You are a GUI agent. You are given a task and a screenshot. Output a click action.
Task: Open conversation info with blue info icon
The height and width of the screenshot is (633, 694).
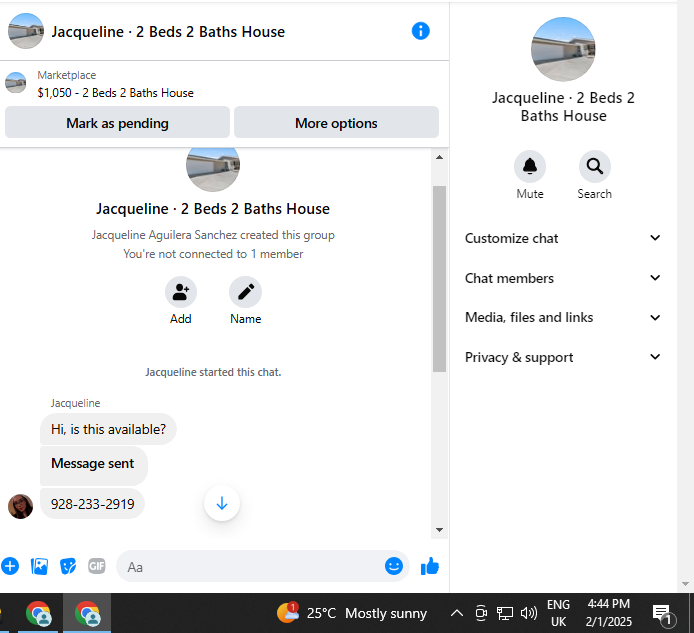(x=420, y=31)
